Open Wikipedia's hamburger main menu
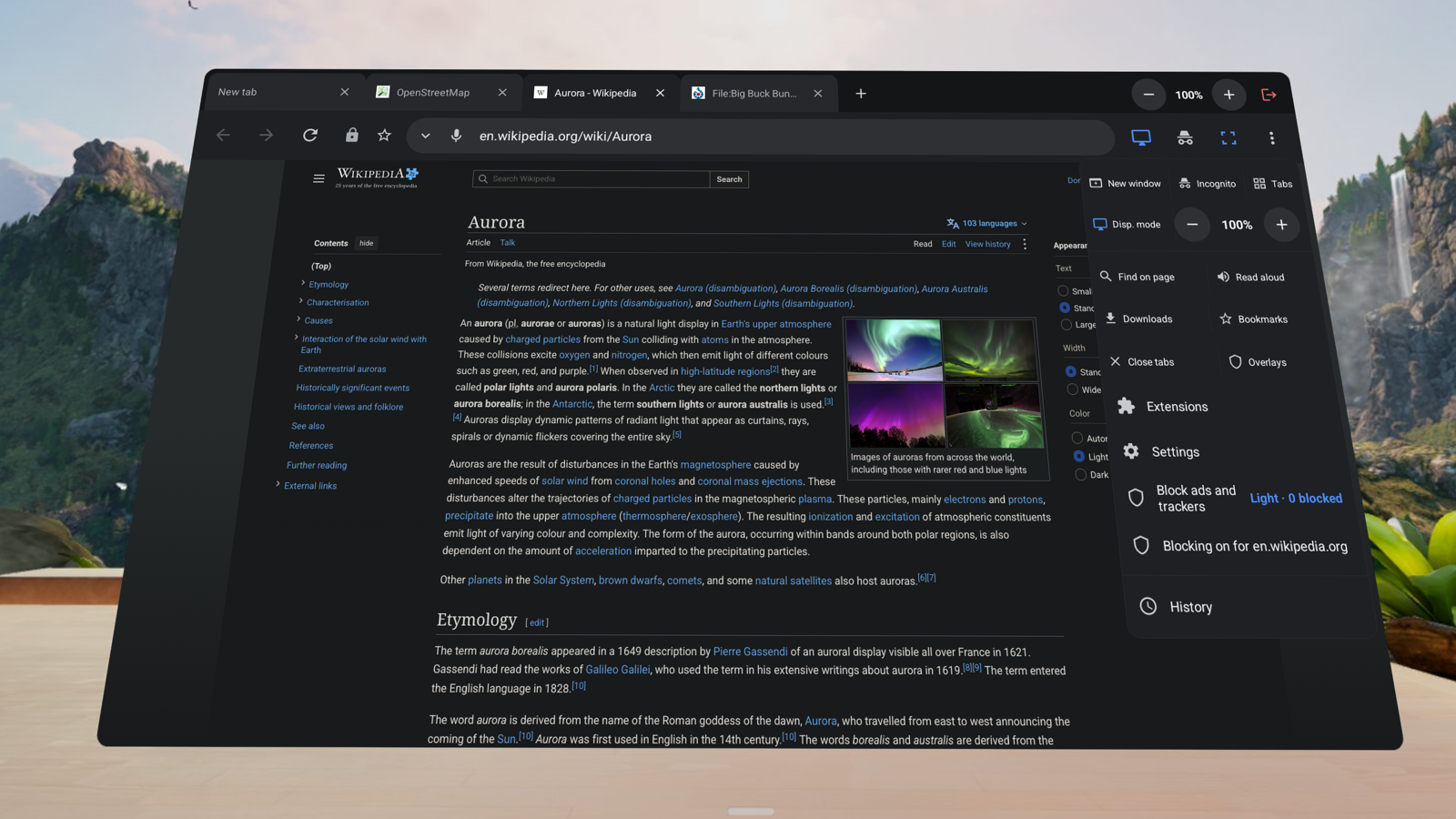Image resolution: width=1456 pixels, height=819 pixels. pos(318,178)
